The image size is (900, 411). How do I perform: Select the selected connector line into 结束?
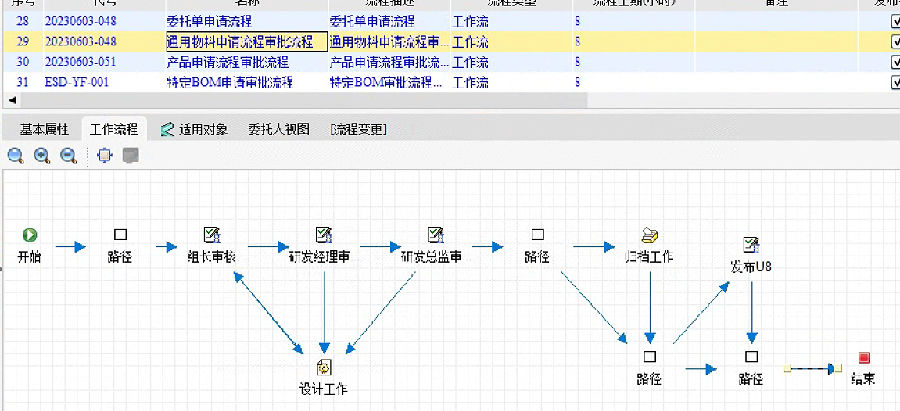(x=814, y=369)
